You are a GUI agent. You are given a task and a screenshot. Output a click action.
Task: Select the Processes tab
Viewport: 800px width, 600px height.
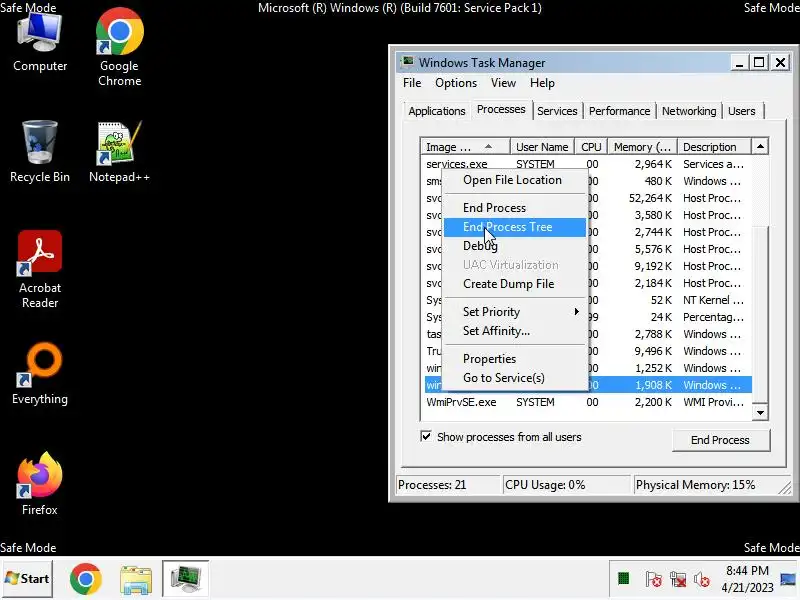pyautogui.click(x=501, y=110)
